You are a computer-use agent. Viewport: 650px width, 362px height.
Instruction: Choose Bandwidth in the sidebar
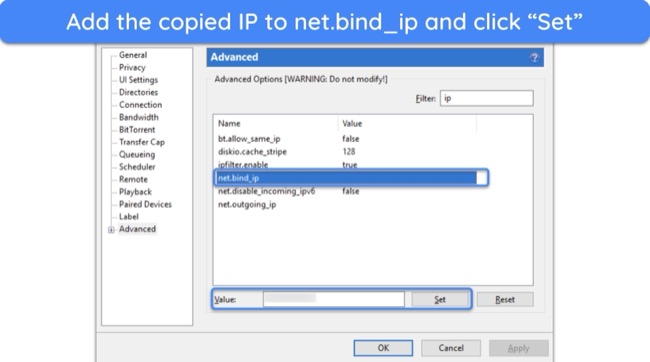coord(138,117)
